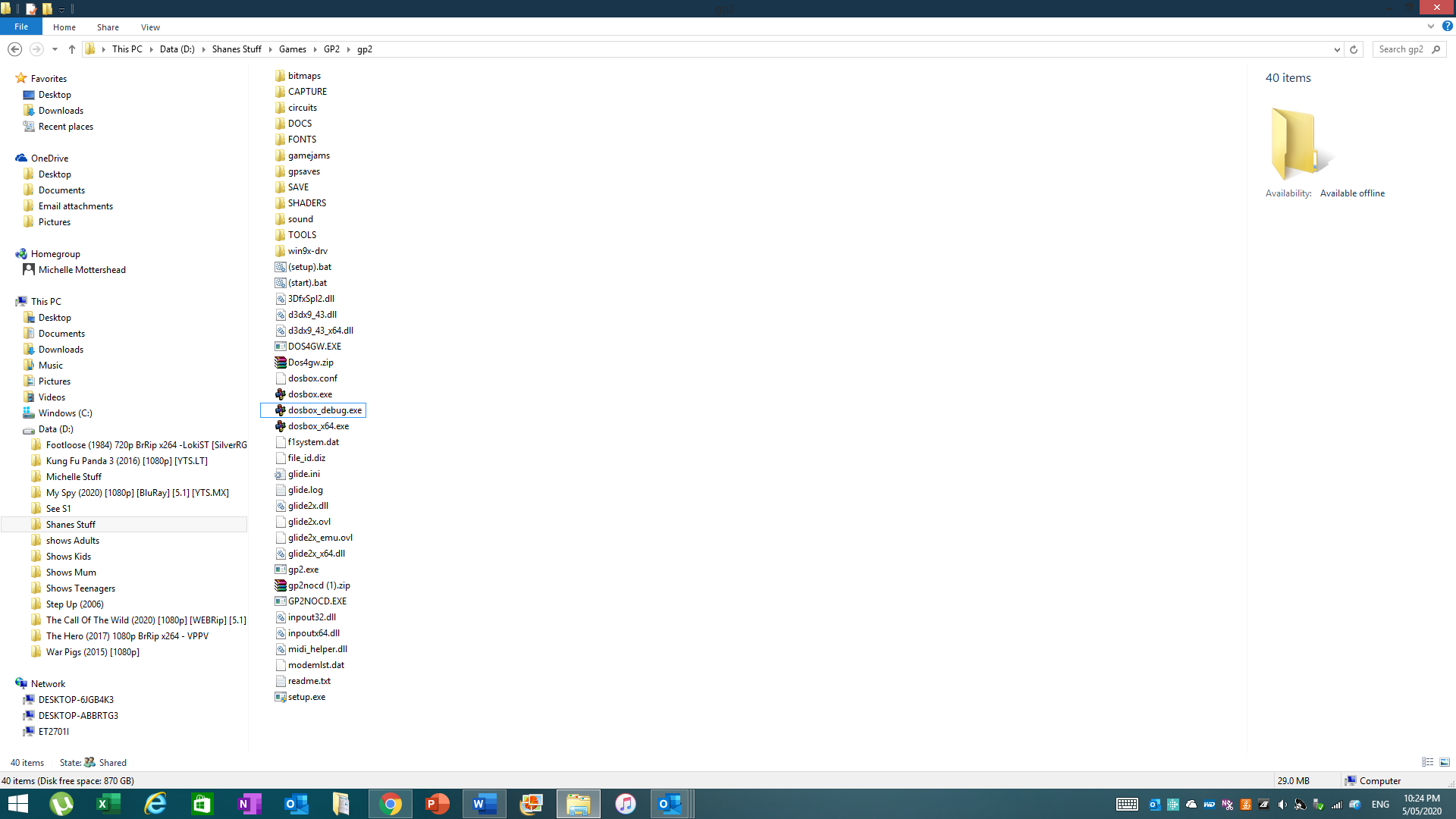Select the dosbox.exe file icon
This screenshot has height=819, width=1456.
pyautogui.click(x=281, y=394)
